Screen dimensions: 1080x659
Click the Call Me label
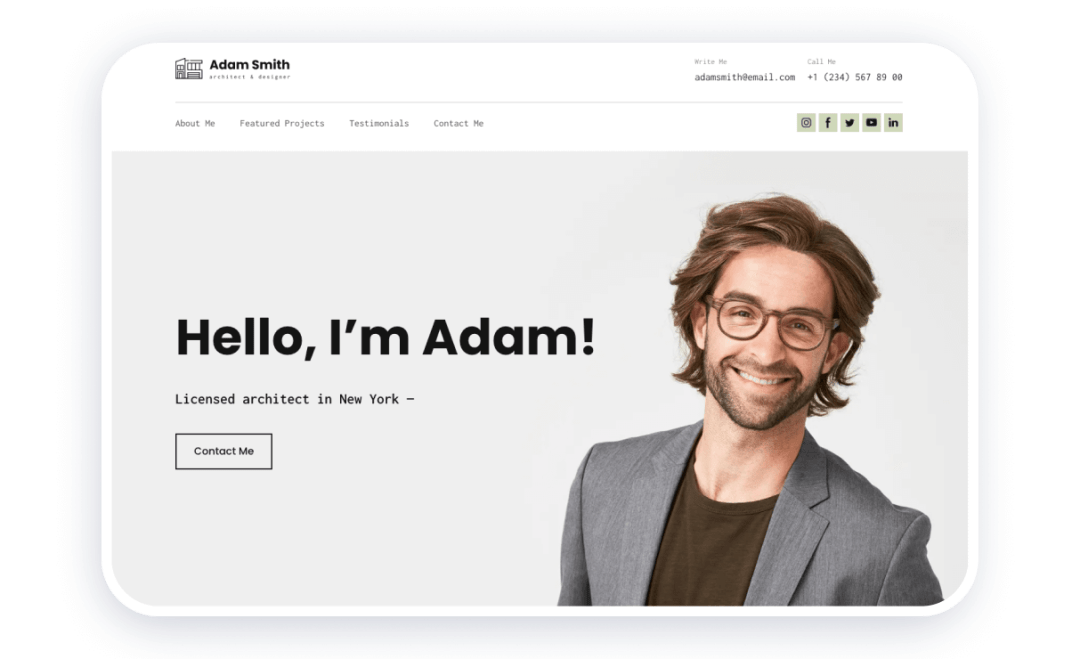(821, 61)
